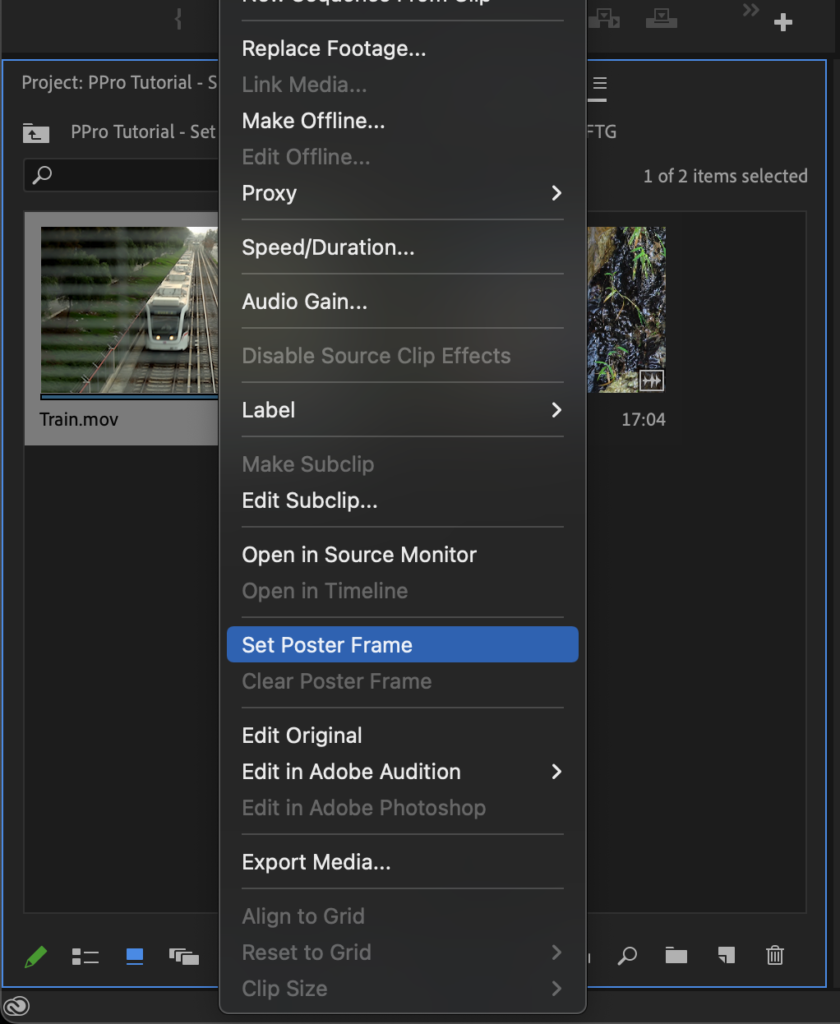This screenshot has width=840, height=1024.
Task: Choose Replace Footage from context menu
Action: coord(402,48)
